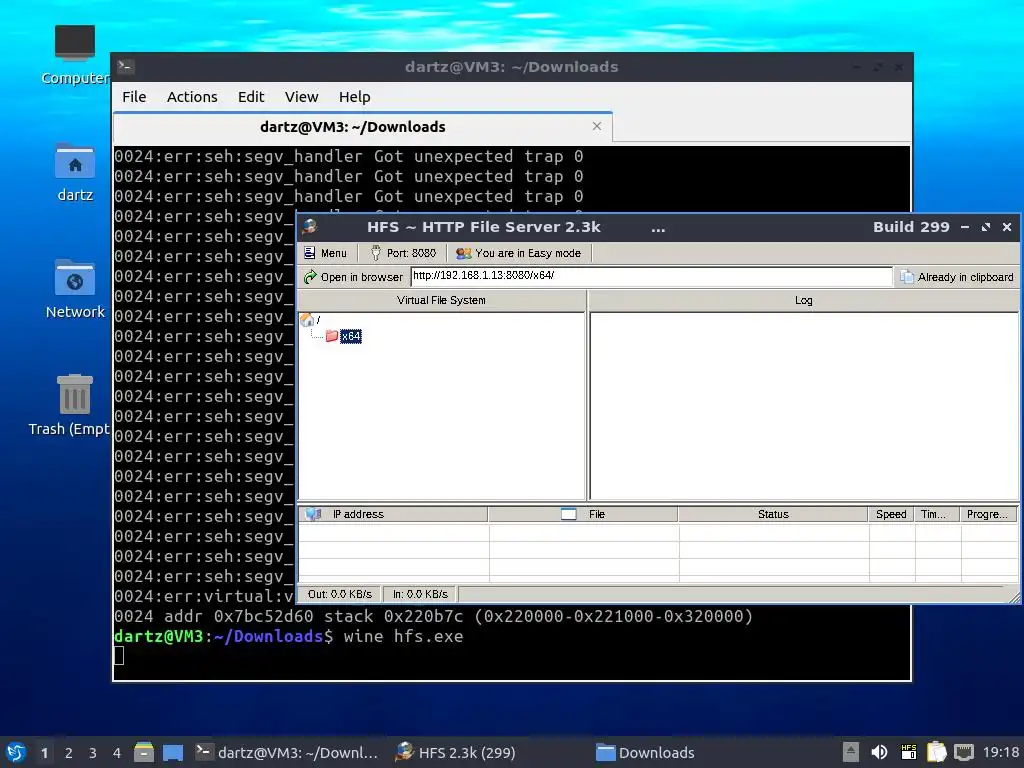
Task: Open the HFS Menu button
Action: point(325,253)
